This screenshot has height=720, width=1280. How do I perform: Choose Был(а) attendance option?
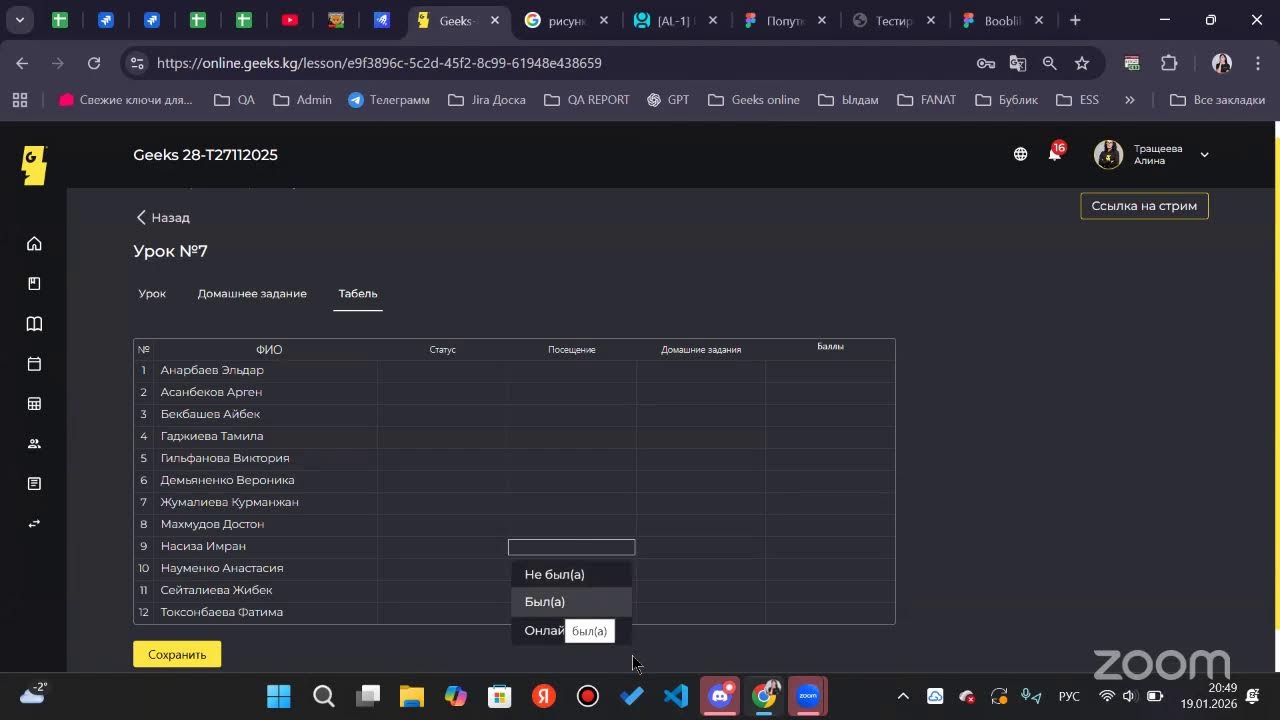pos(571,602)
